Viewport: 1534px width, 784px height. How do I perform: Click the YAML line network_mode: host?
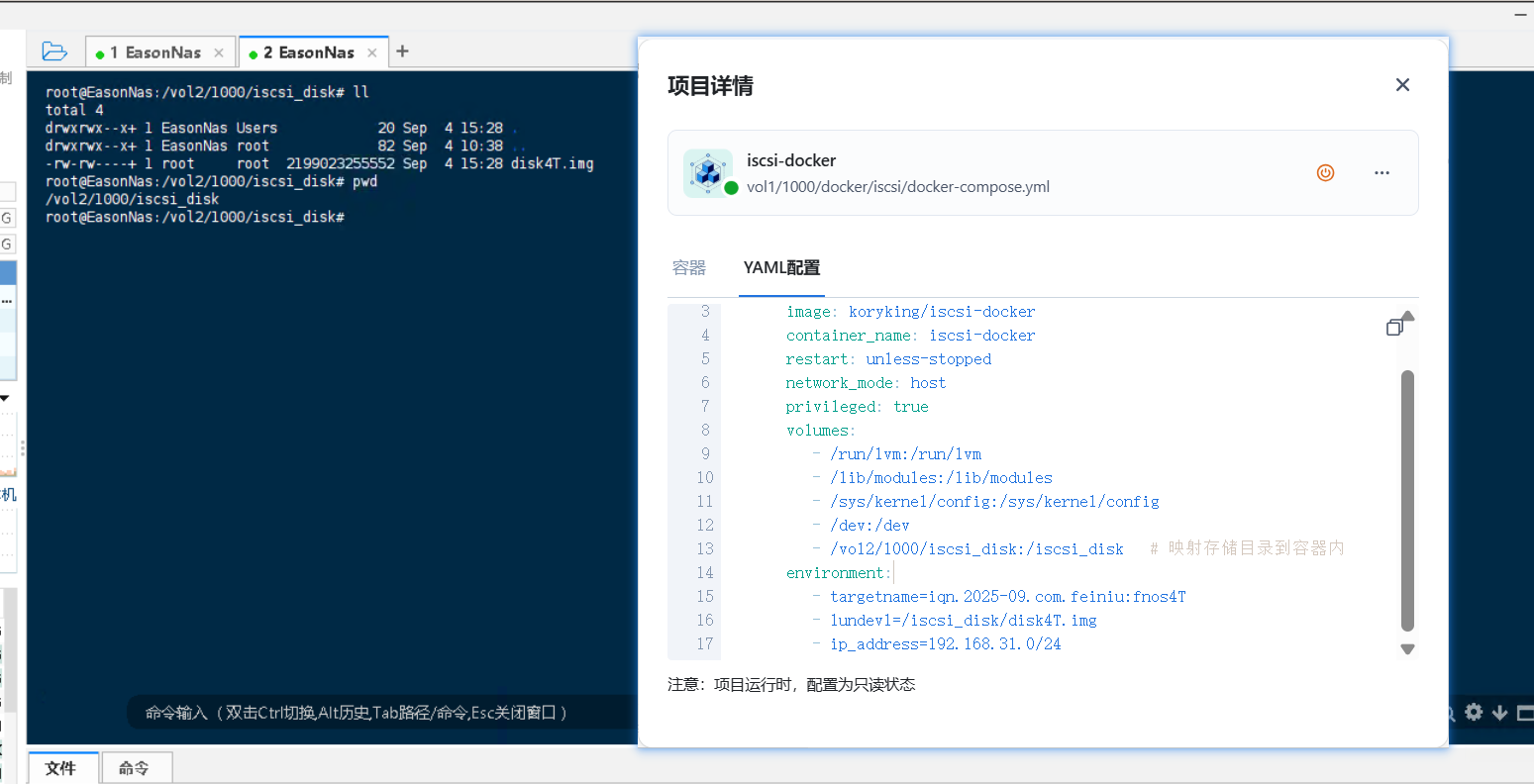tap(866, 383)
